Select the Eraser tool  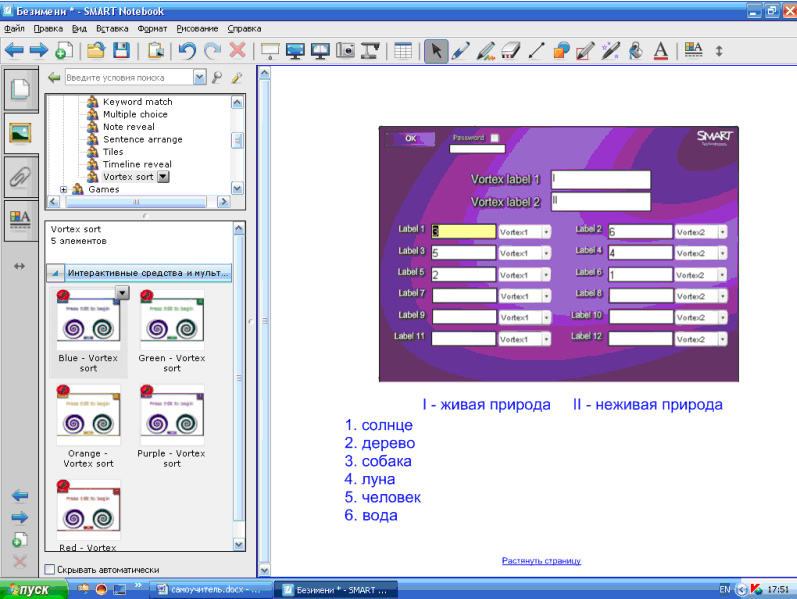tap(510, 50)
